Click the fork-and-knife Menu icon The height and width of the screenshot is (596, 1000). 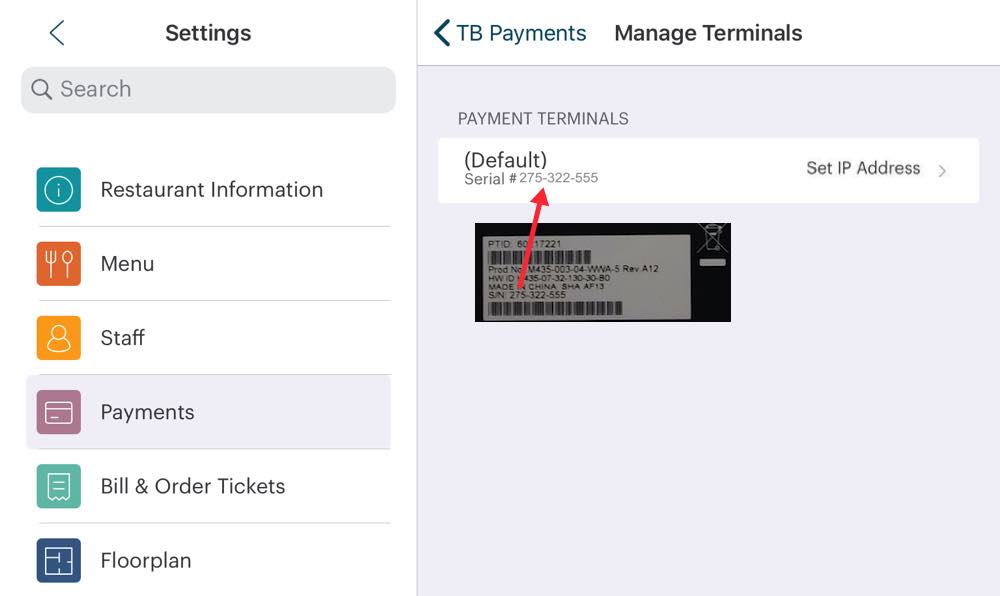[x=59, y=264]
